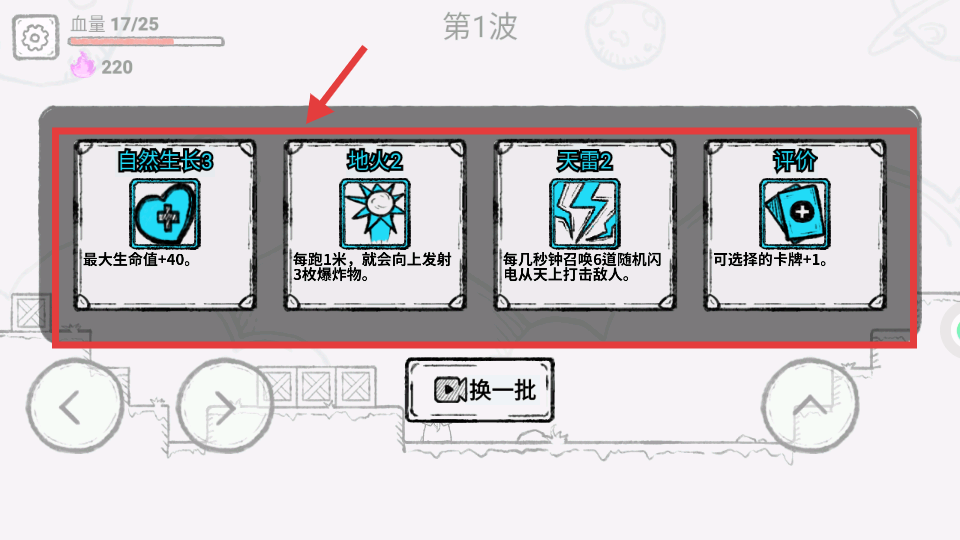This screenshot has width=960, height=540.
Task: Click the lightning bolt icon on 天雷2
Action: tap(585, 214)
